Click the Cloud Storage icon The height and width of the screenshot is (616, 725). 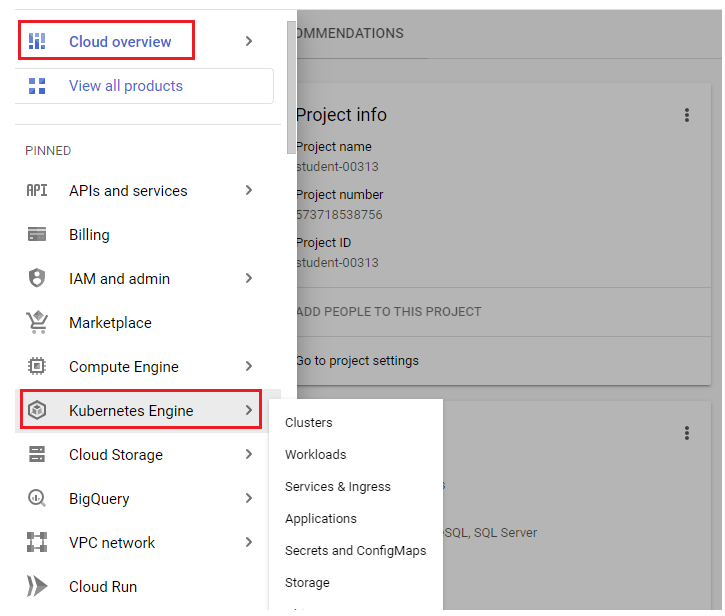click(37, 454)
